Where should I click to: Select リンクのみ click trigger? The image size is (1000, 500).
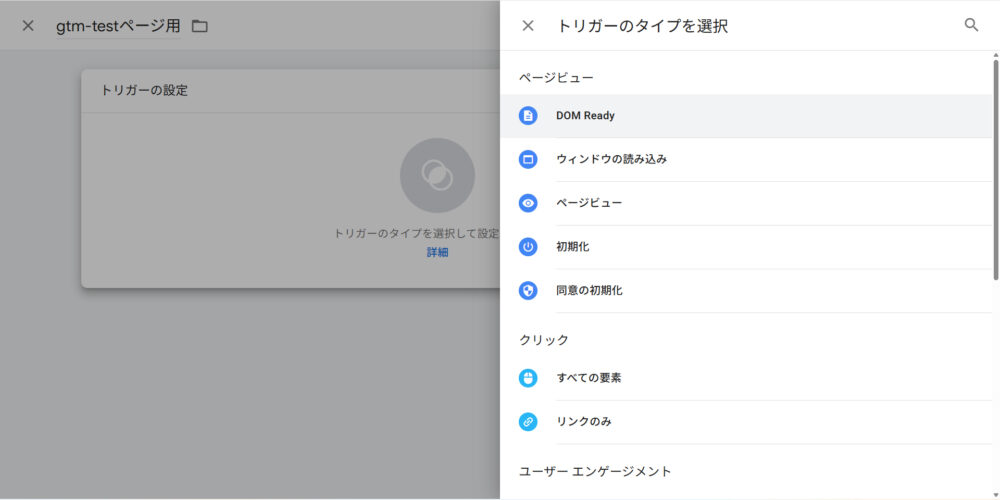point(584,422)
